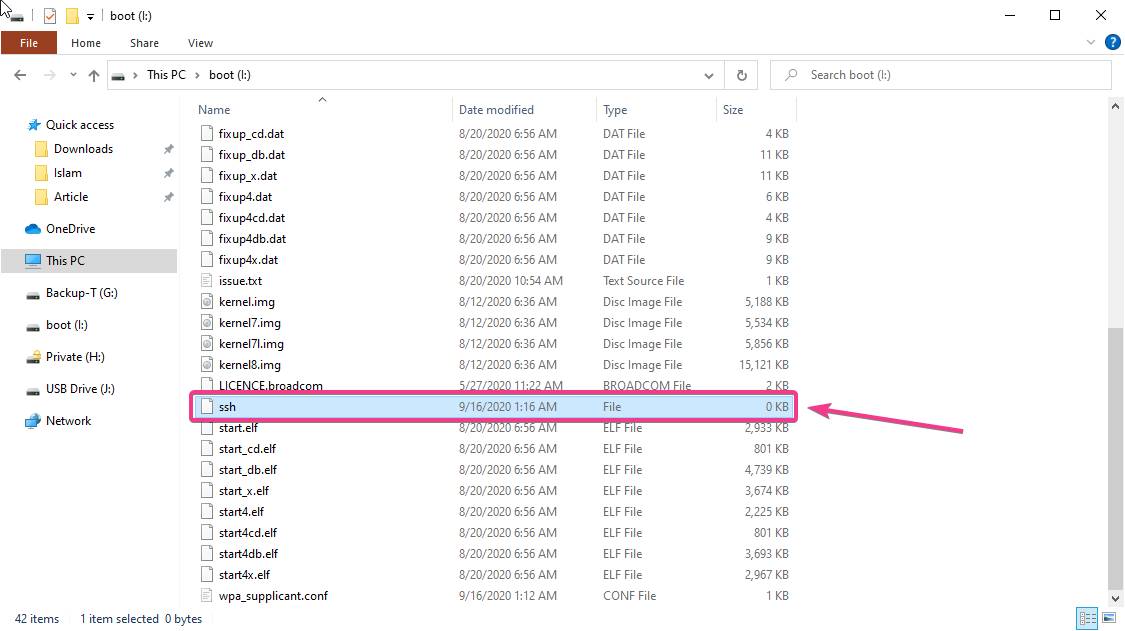Screen dimensions: 1125x631
Task: Click the Properties quick access toolbar icon
Action: pyautogui.click(x=50, y=16)
